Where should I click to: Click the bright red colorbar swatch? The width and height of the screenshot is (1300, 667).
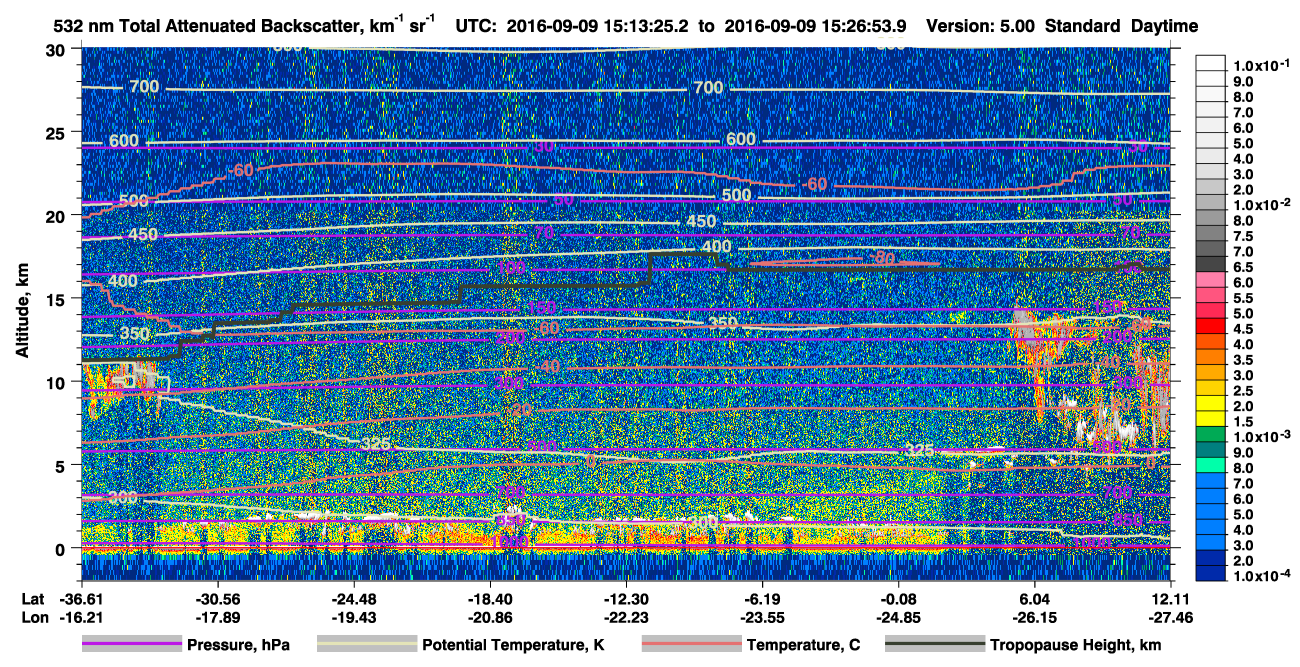click(x=1211, y=325)
